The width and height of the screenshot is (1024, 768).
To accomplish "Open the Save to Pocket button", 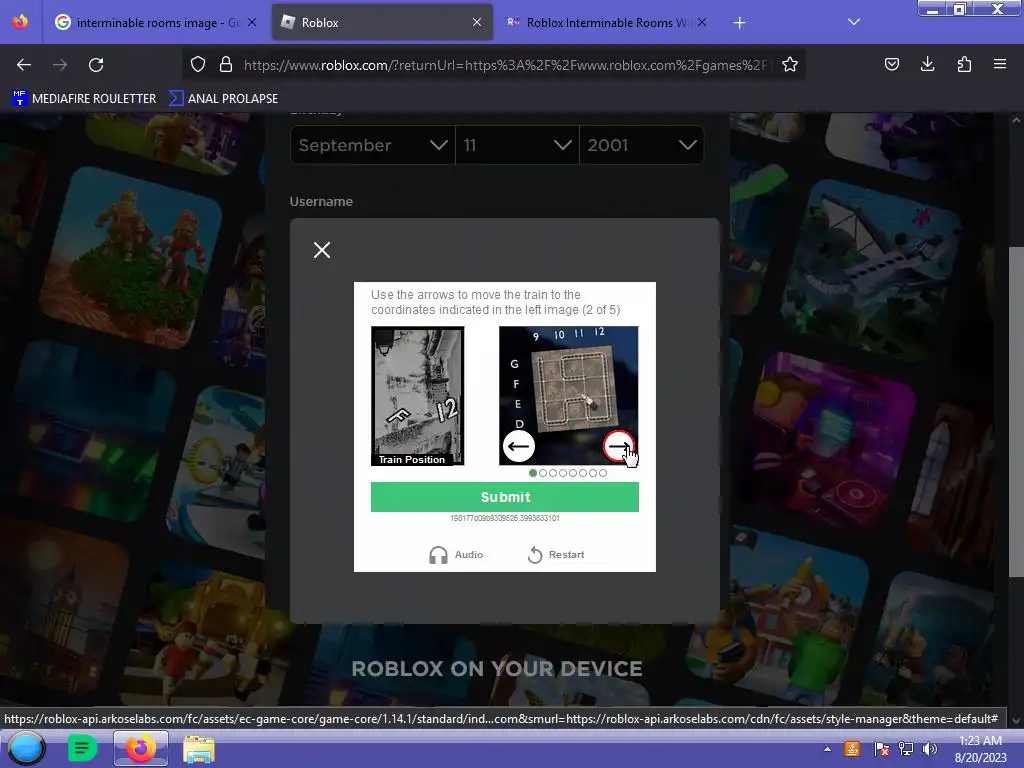I will (x=891, y=64).
